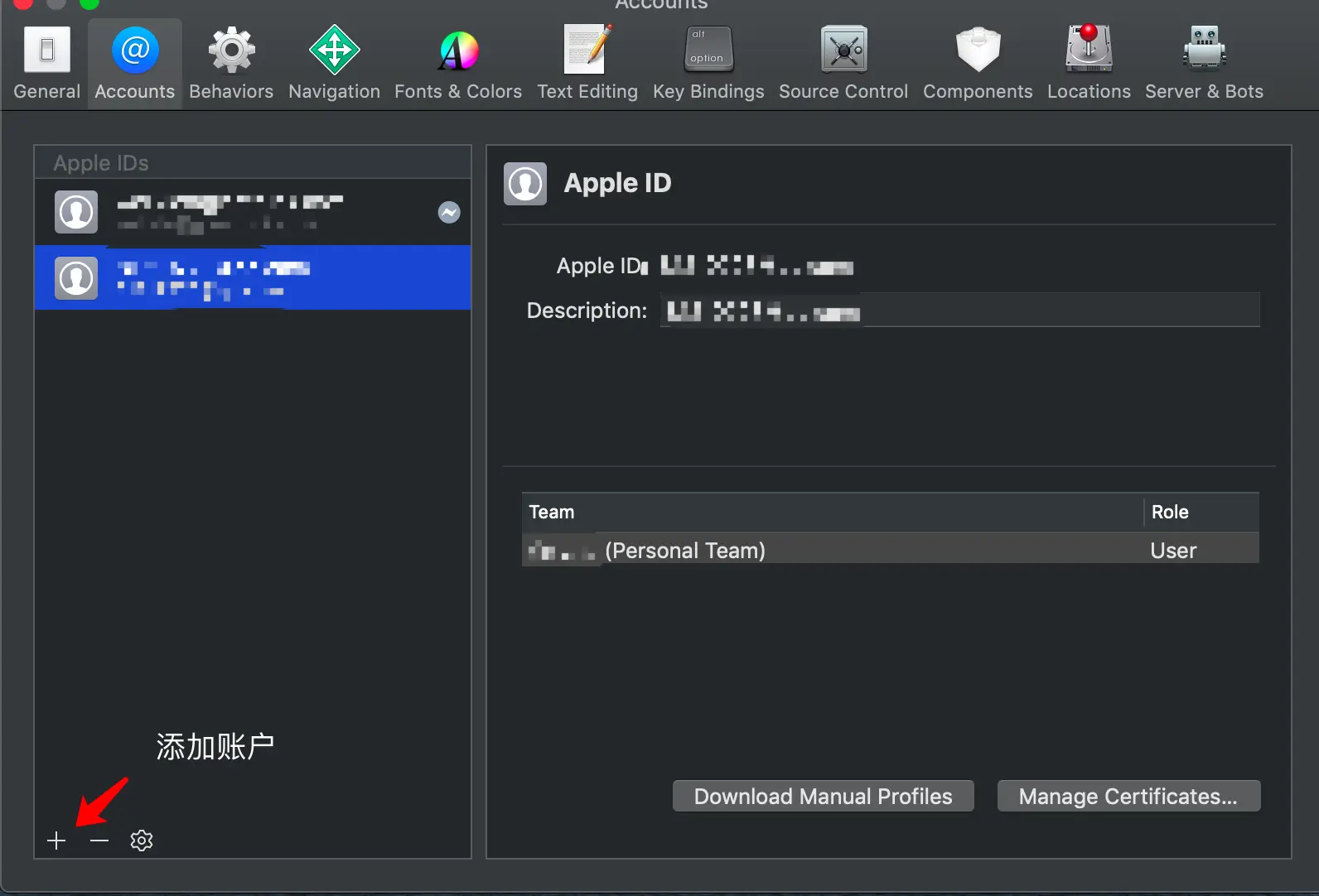Click the Team column header

click(833, 512)
